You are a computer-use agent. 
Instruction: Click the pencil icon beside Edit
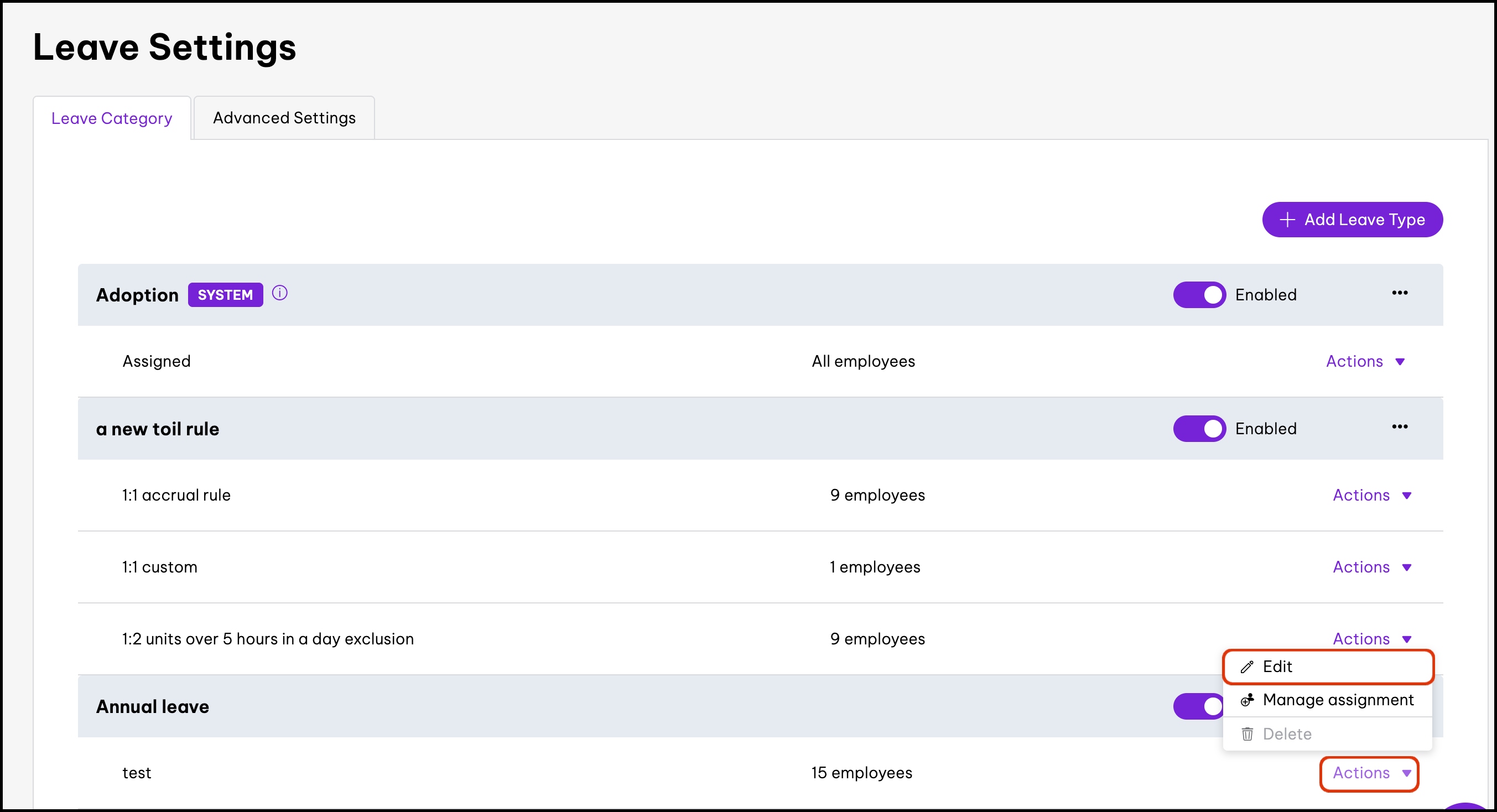(x=1246, y=667)
